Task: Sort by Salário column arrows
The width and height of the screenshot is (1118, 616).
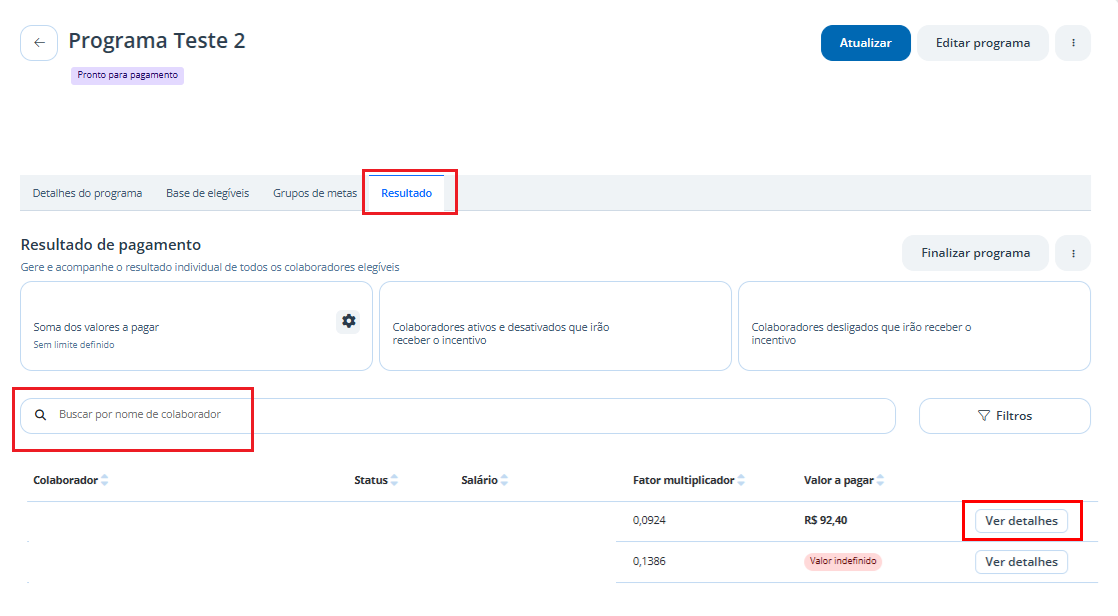Action: point(504,480)
